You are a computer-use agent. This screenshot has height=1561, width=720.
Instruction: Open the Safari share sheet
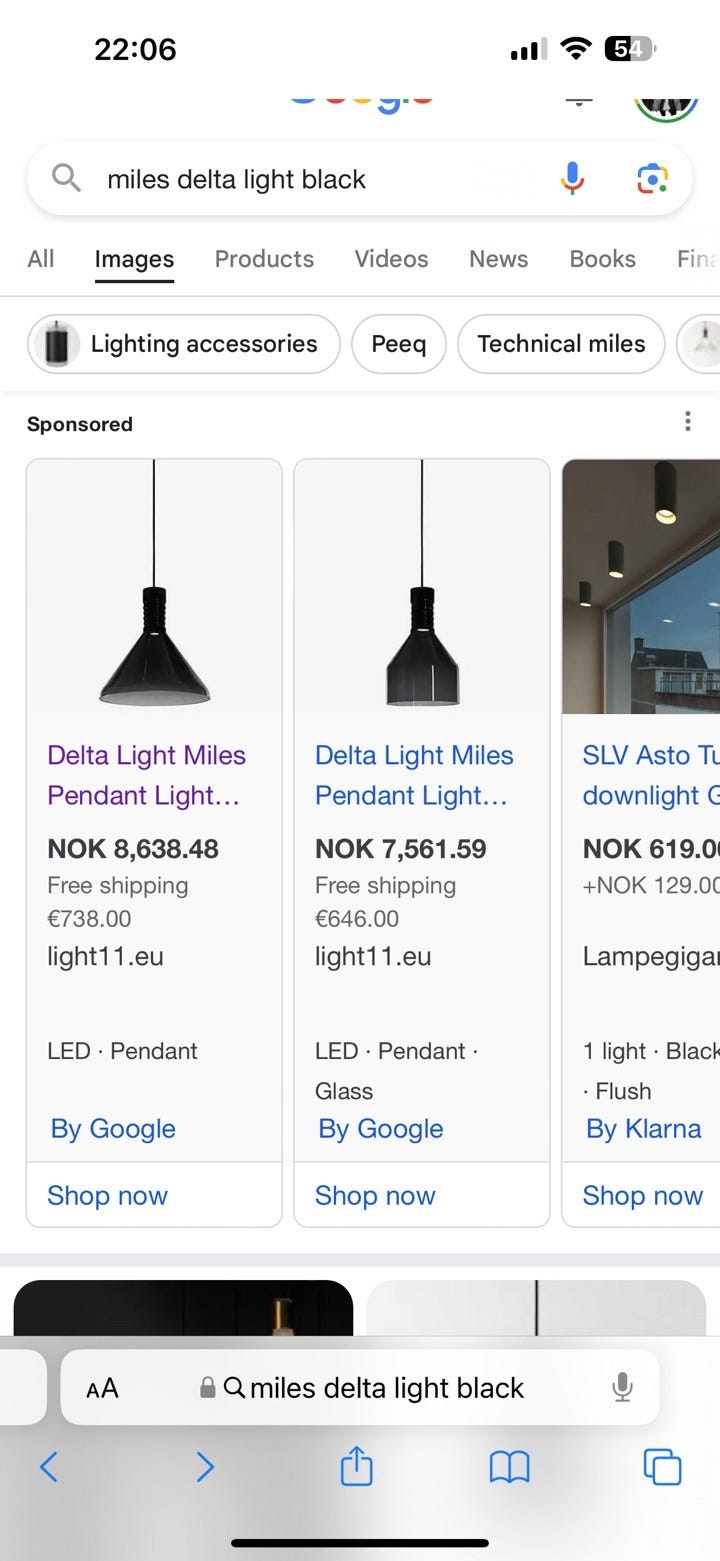click(356, 1467)
